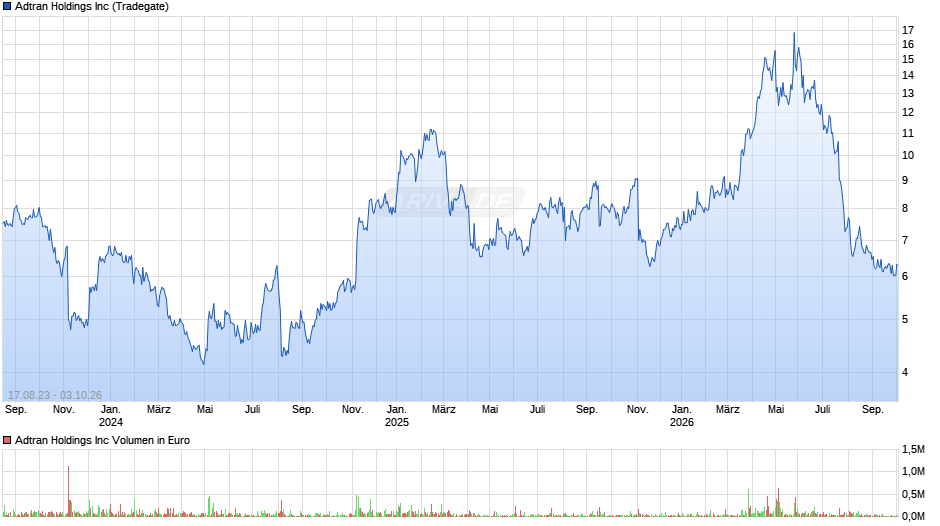Click the '11' price axis label
The height and width of the screenshot is (526, 940).
908,134
